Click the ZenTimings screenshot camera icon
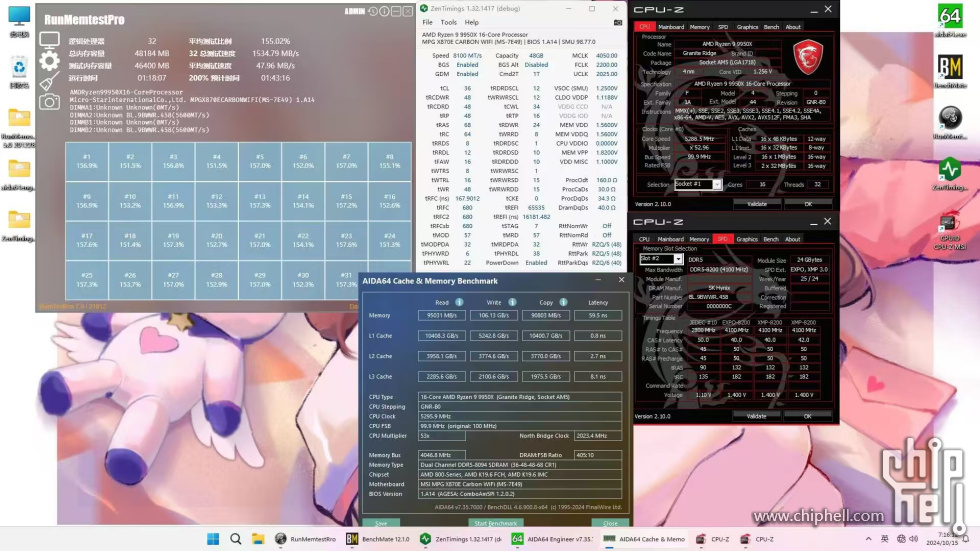Viewport: 980px width, 551px height. point(618,22)
